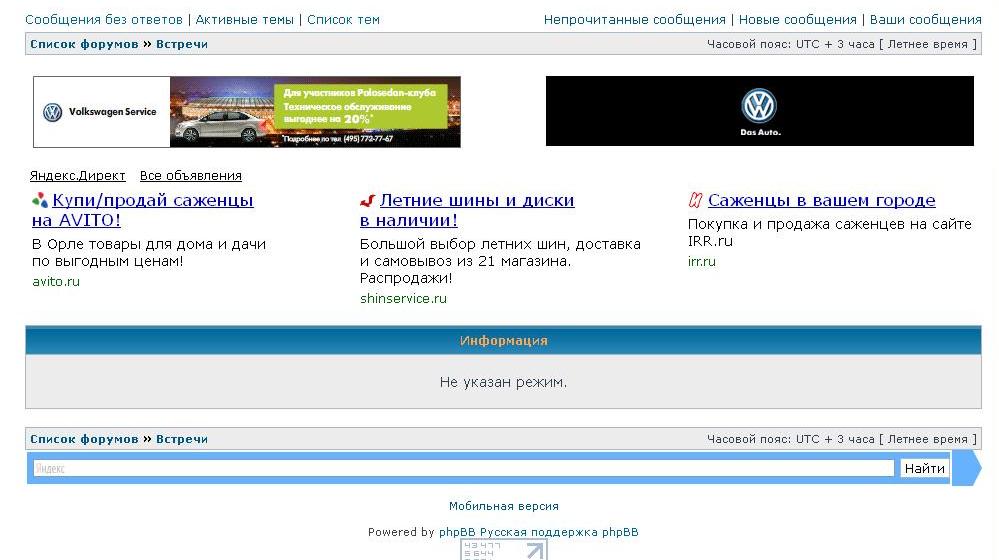Focus the Yandex search input field
Viewport: 999px width, 560px height.
[x=463, y=468]
